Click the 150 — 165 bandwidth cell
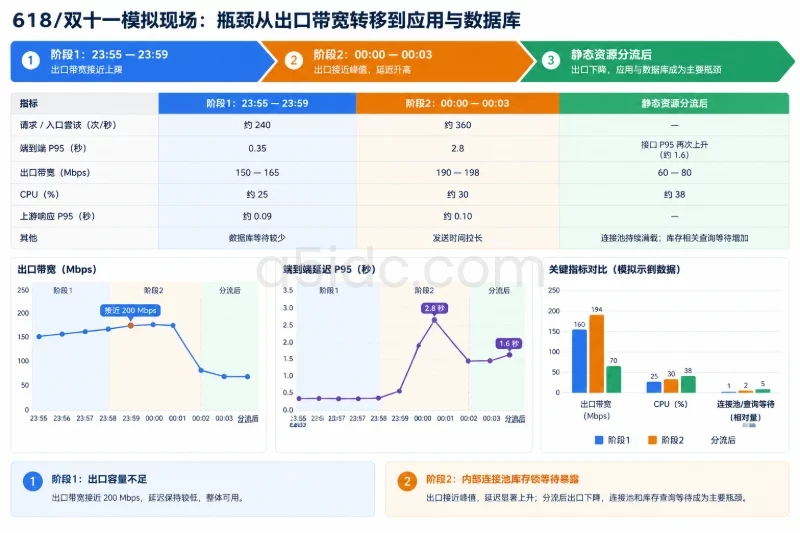 coord(257,172)
